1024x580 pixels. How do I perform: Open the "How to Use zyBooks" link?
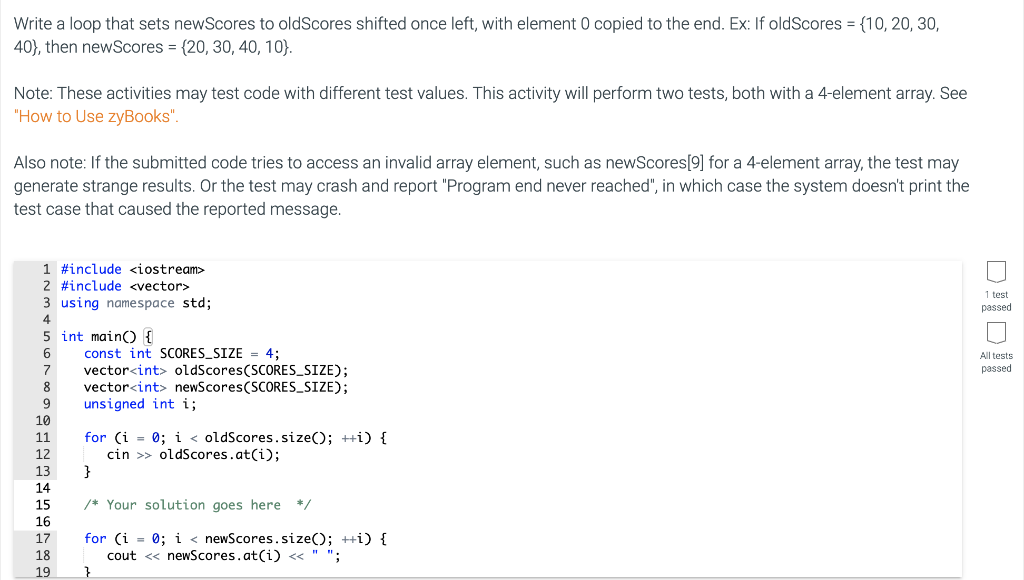coord(96,116)
